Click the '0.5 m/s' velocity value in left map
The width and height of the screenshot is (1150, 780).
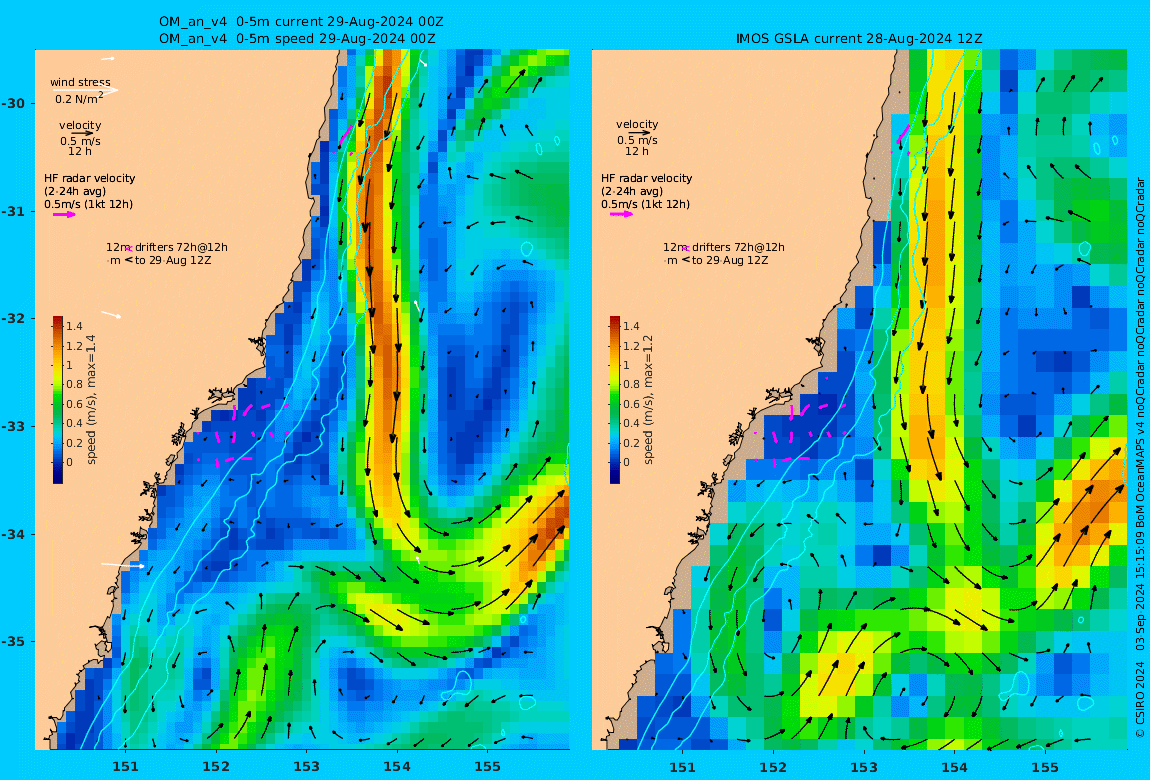point(81,141)
